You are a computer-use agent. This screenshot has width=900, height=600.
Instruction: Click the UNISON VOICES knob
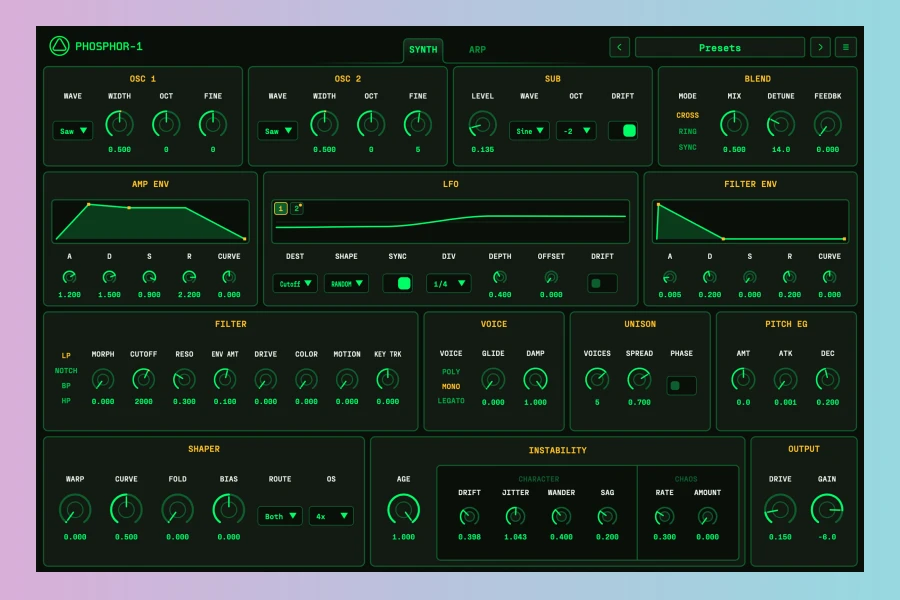point(597,380)
